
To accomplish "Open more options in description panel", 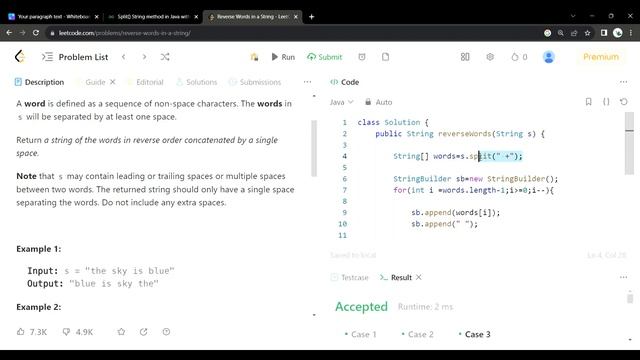I will (x=307, y=82).
